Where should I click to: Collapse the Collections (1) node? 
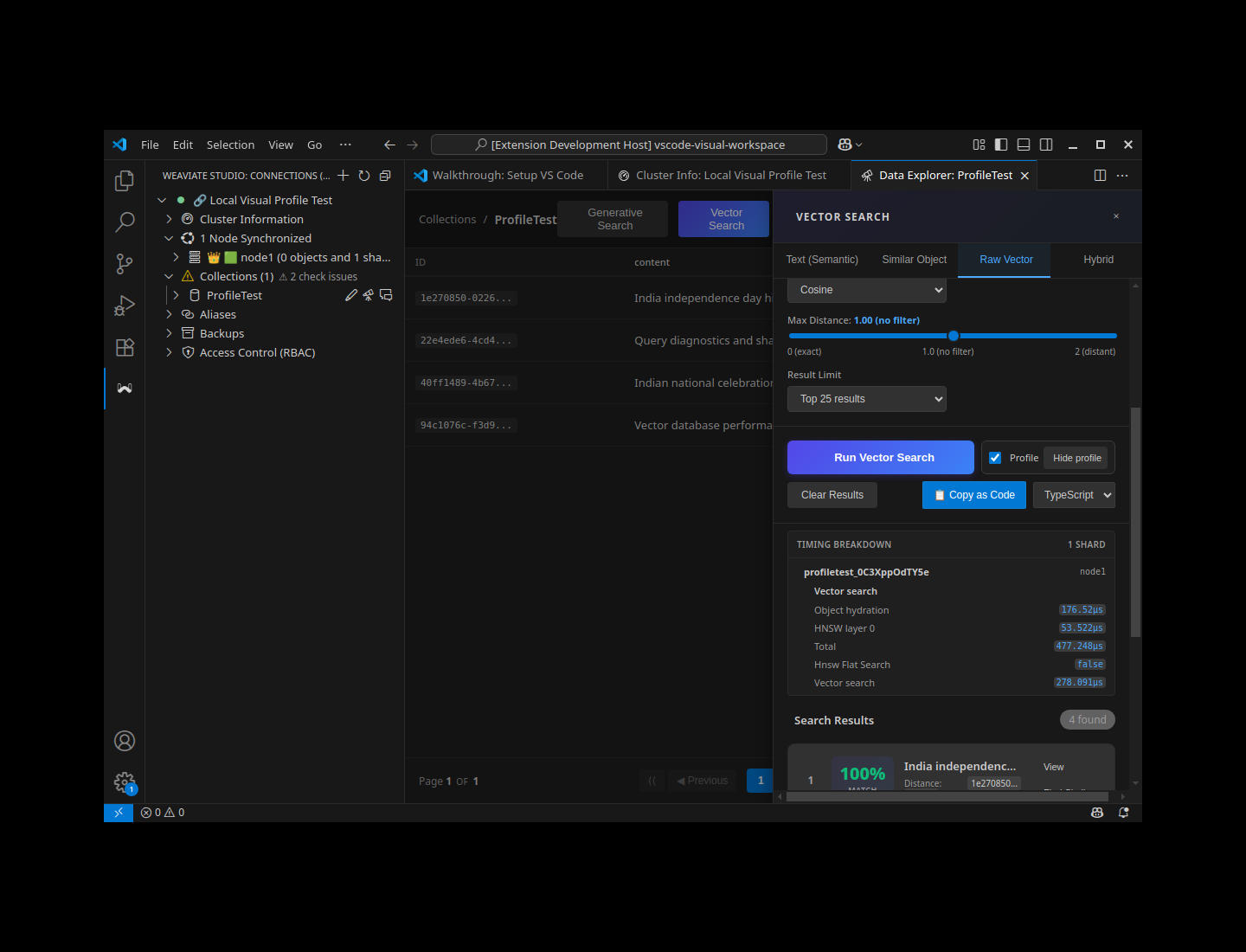click(169, 276)
